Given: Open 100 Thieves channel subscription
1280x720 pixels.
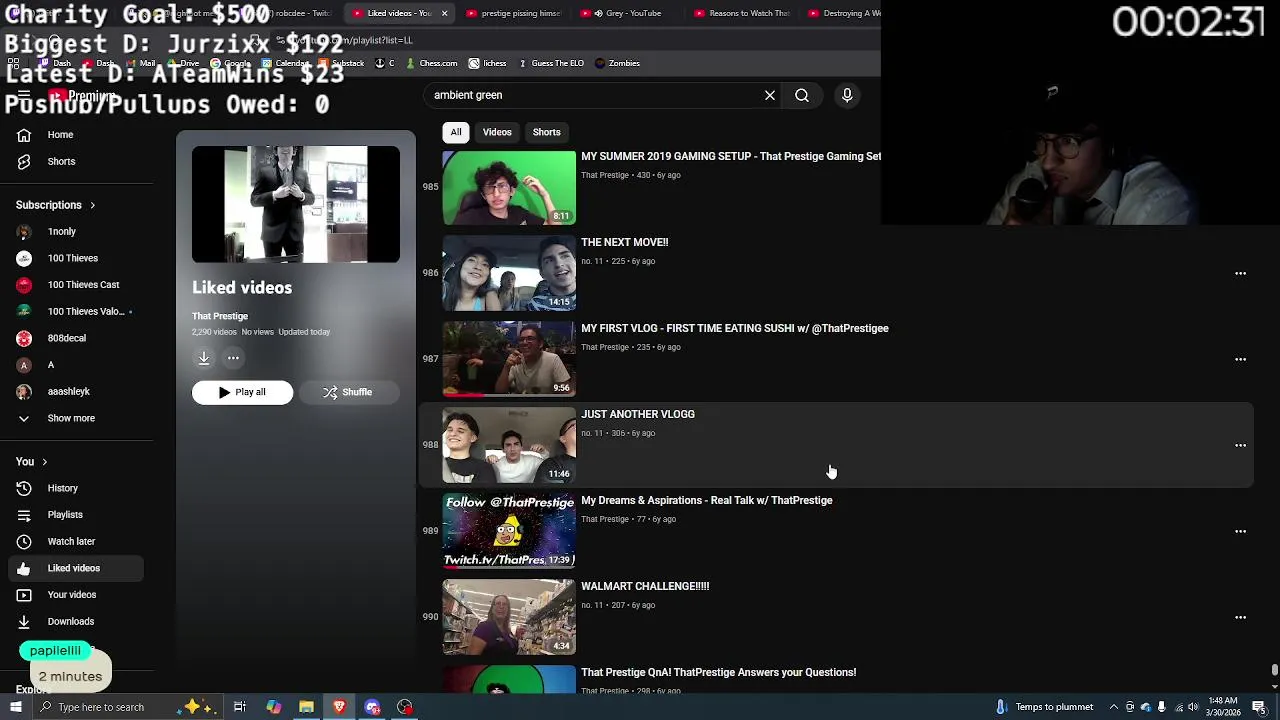Looking at the screenshot, I should point(76,258).
